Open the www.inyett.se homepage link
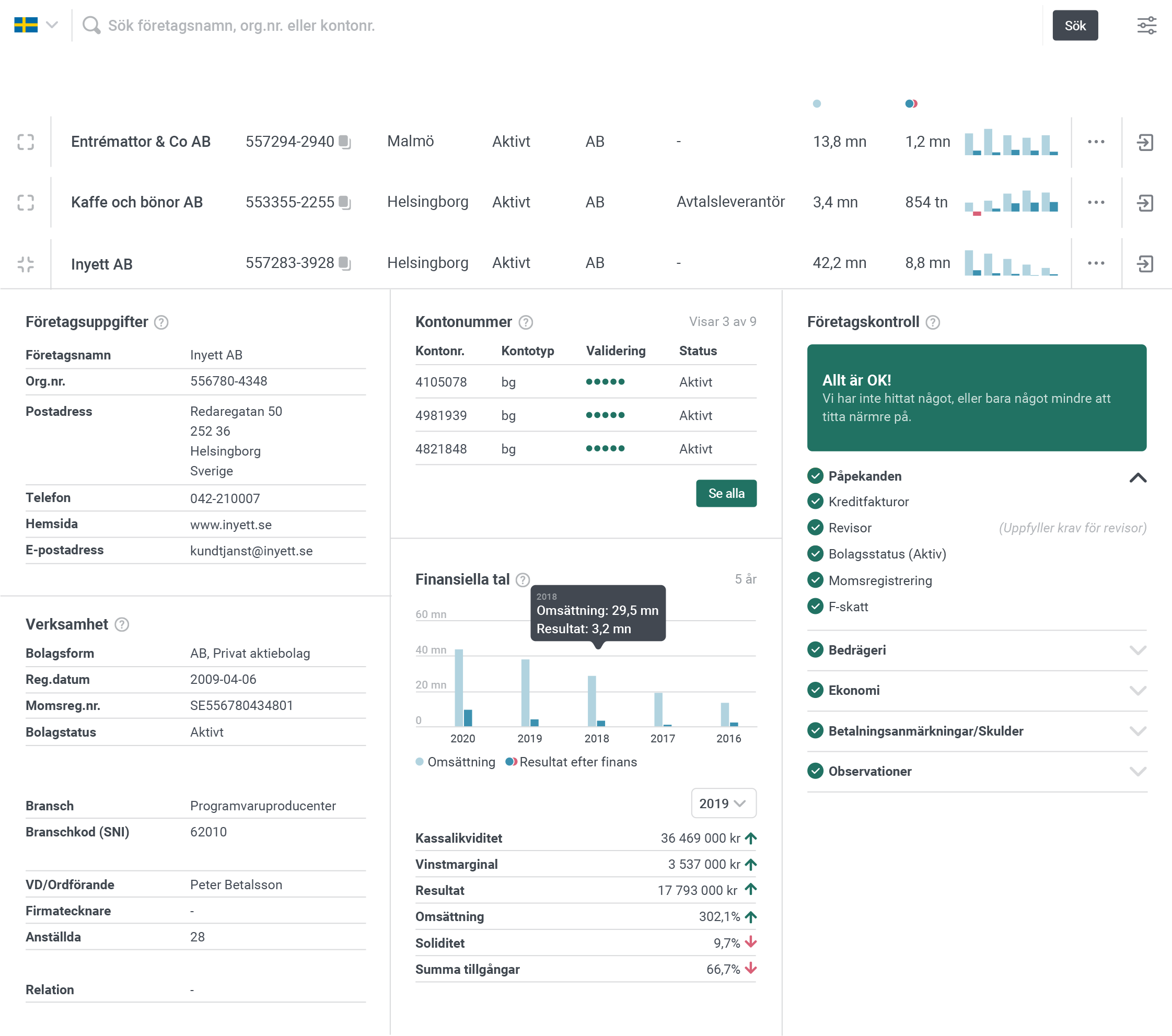1172x1036 pixels. tap(230, 525)
